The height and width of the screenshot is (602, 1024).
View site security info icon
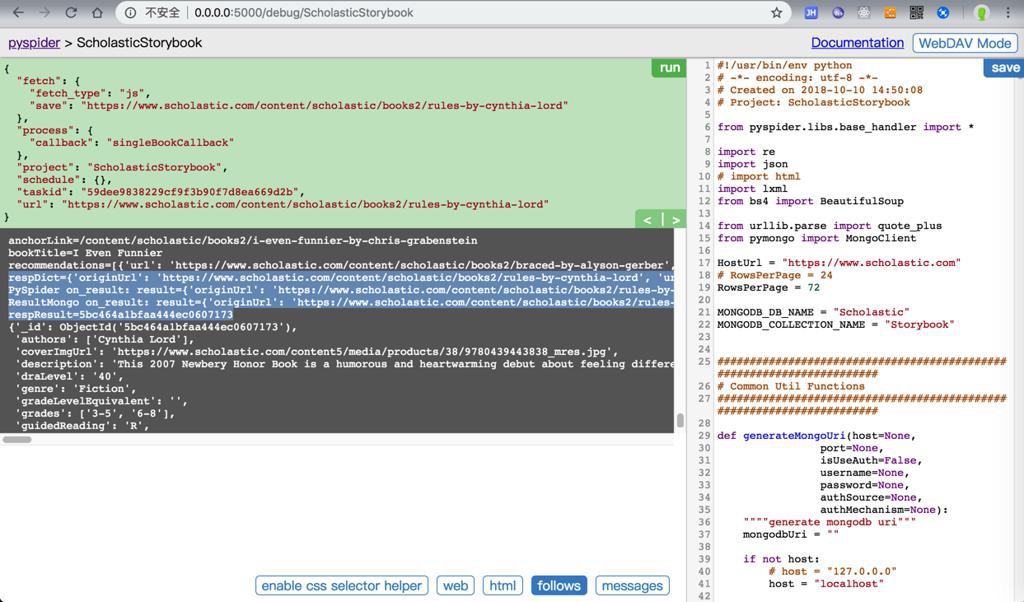click(131, 12)
